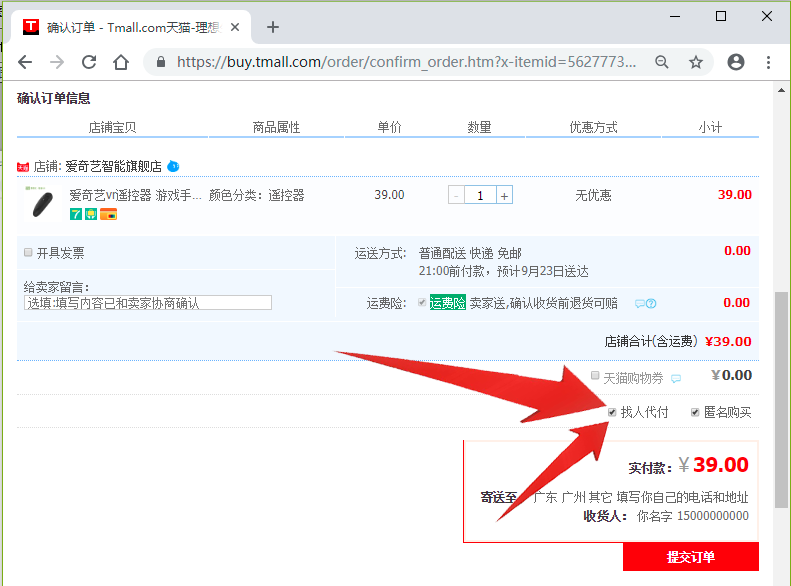The width and height of the screenshot is (791, 586).
Task: Click the 颜色分类: 遥控器 attribute text
Action: point(257,195)
